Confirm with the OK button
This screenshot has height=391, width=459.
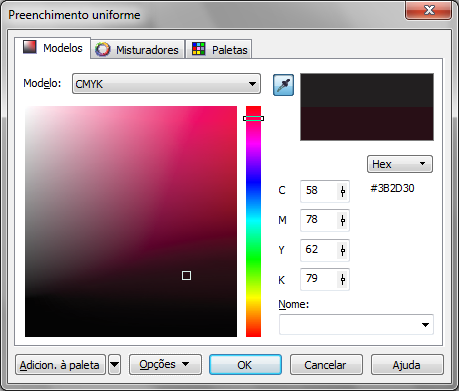245,365
